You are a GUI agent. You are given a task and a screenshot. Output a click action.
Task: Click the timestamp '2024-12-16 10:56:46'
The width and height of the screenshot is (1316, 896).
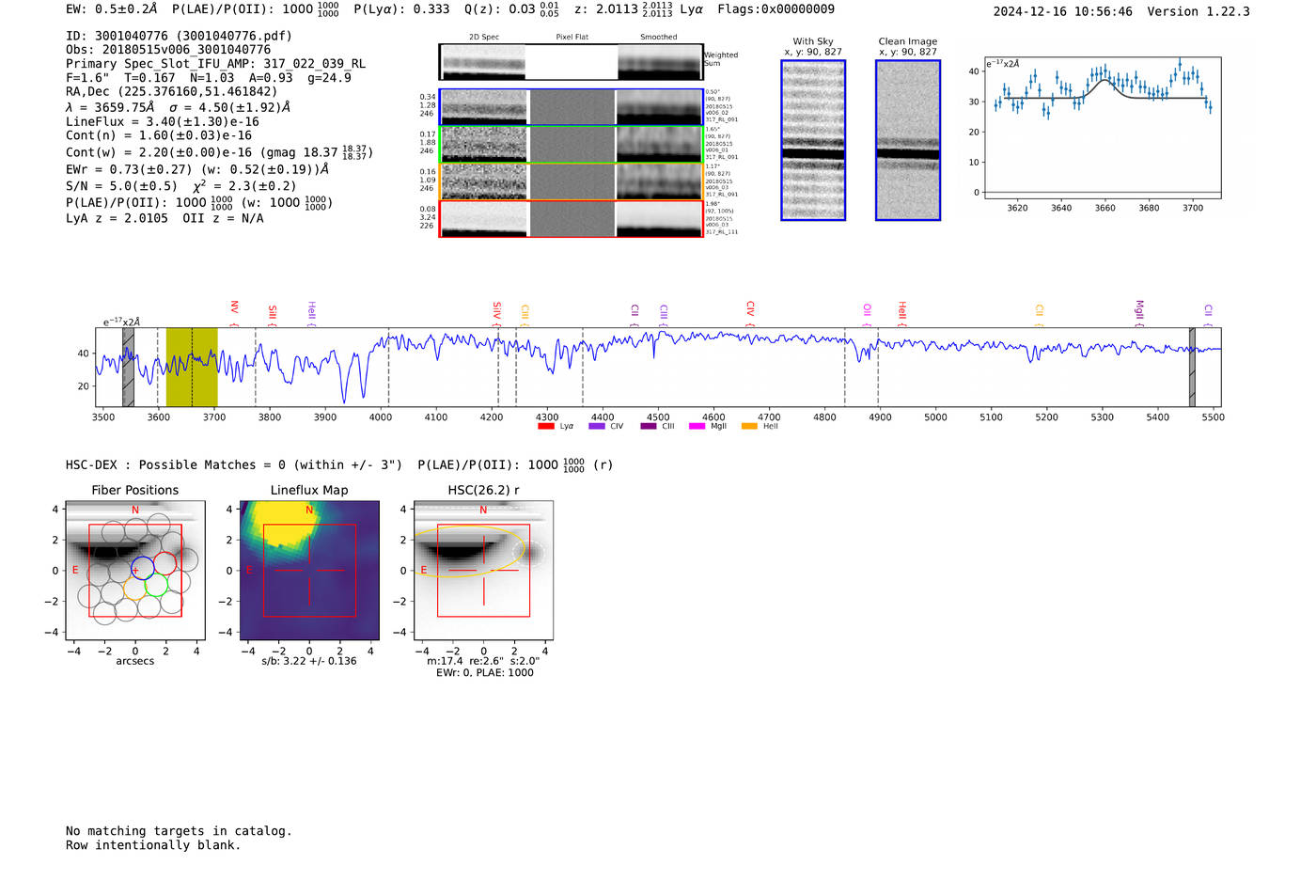pos(1062,11)
